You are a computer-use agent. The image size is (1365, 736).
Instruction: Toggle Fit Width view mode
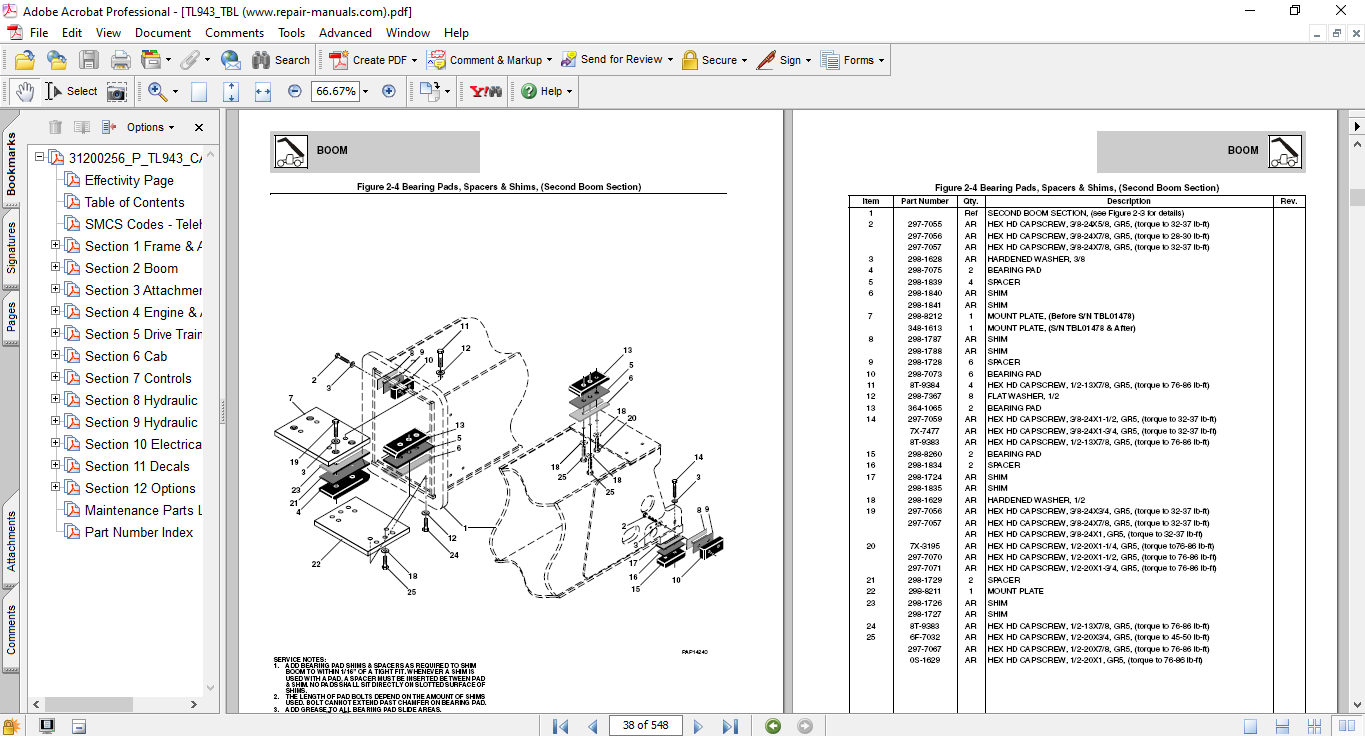click(x=263, y=91)
